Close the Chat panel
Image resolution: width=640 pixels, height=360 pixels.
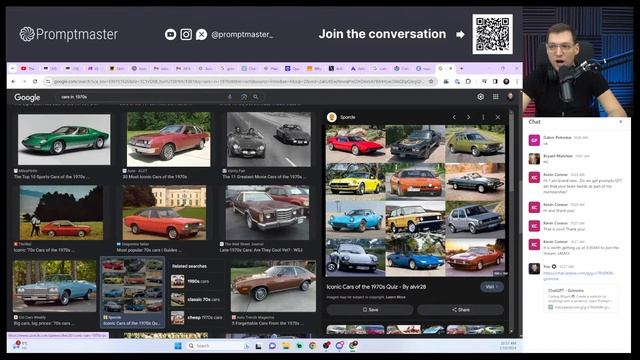coord(621,122)
